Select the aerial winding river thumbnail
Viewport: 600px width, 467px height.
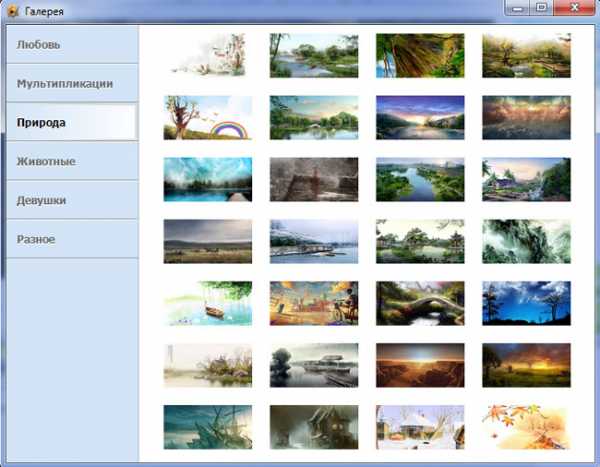(x=420, y=180)
